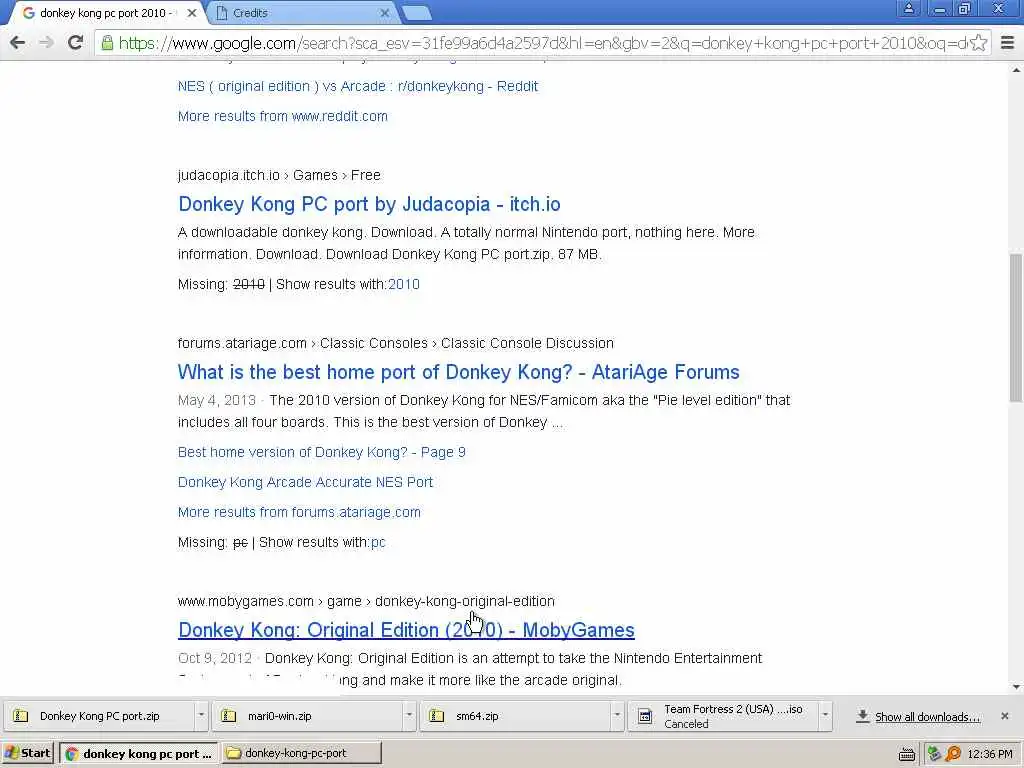Open the Chrome hamburger menu
Viewport: 1024px width, 768px height.
click(1008, 43)
